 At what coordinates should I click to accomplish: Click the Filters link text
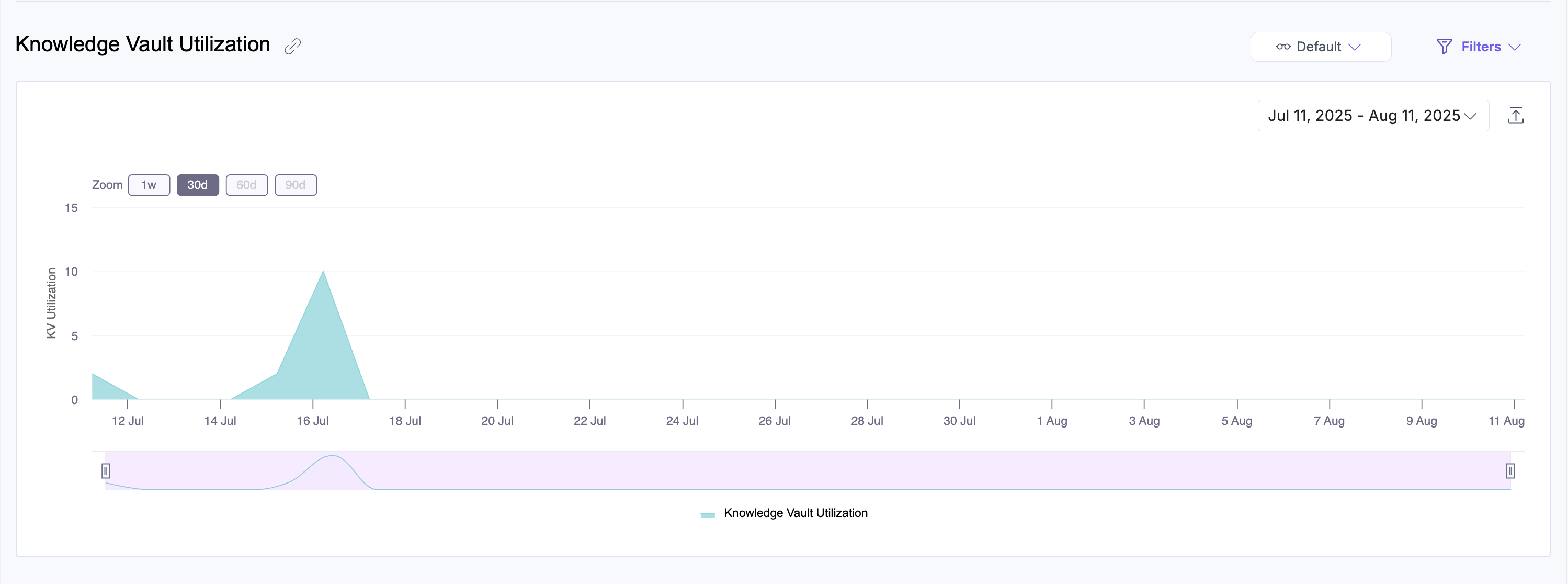click(x=1480, y=47)
